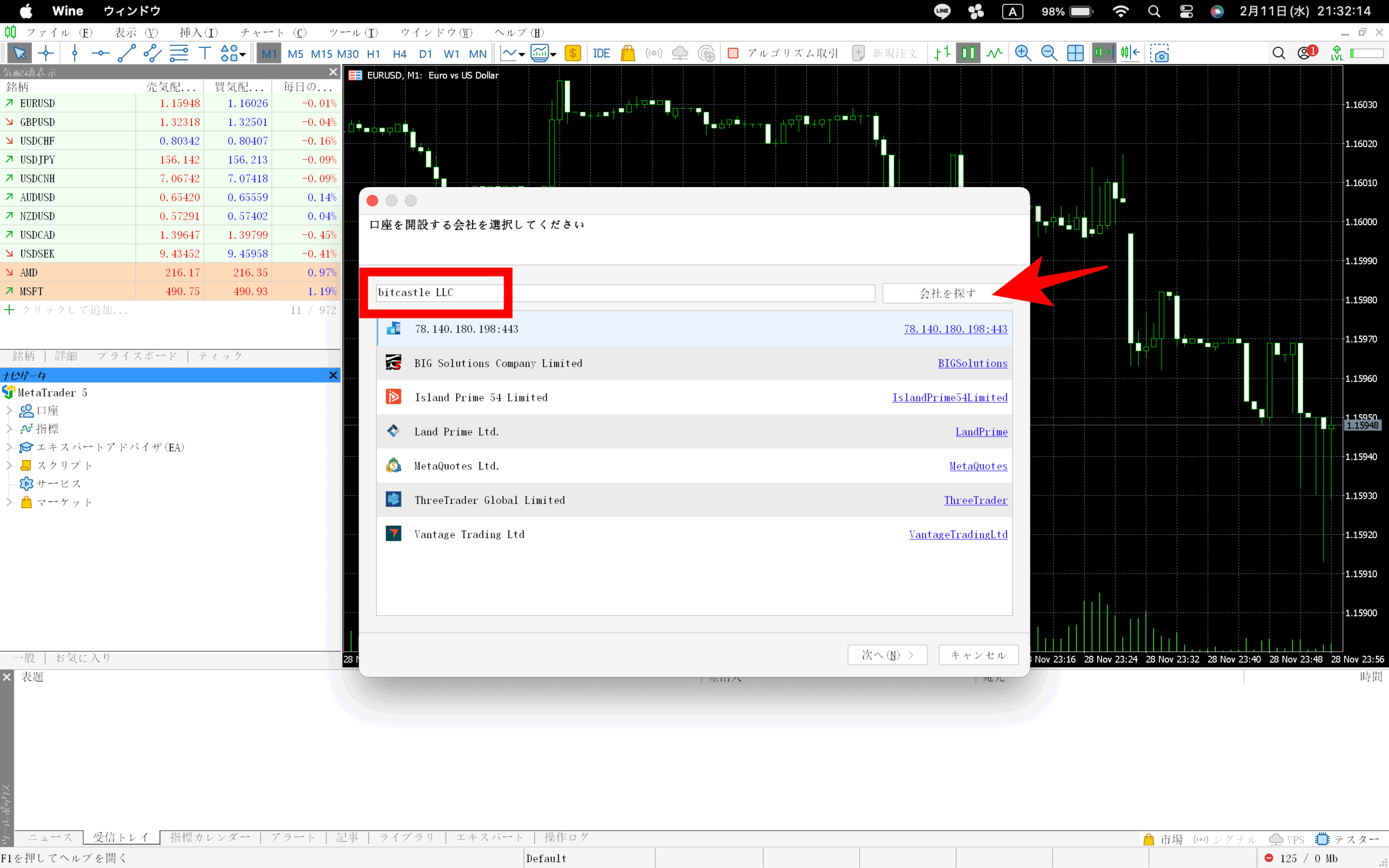Open the IDE MetaEditor button
This screenshot has width=1389, height=868.
click(x=601, y=53)
